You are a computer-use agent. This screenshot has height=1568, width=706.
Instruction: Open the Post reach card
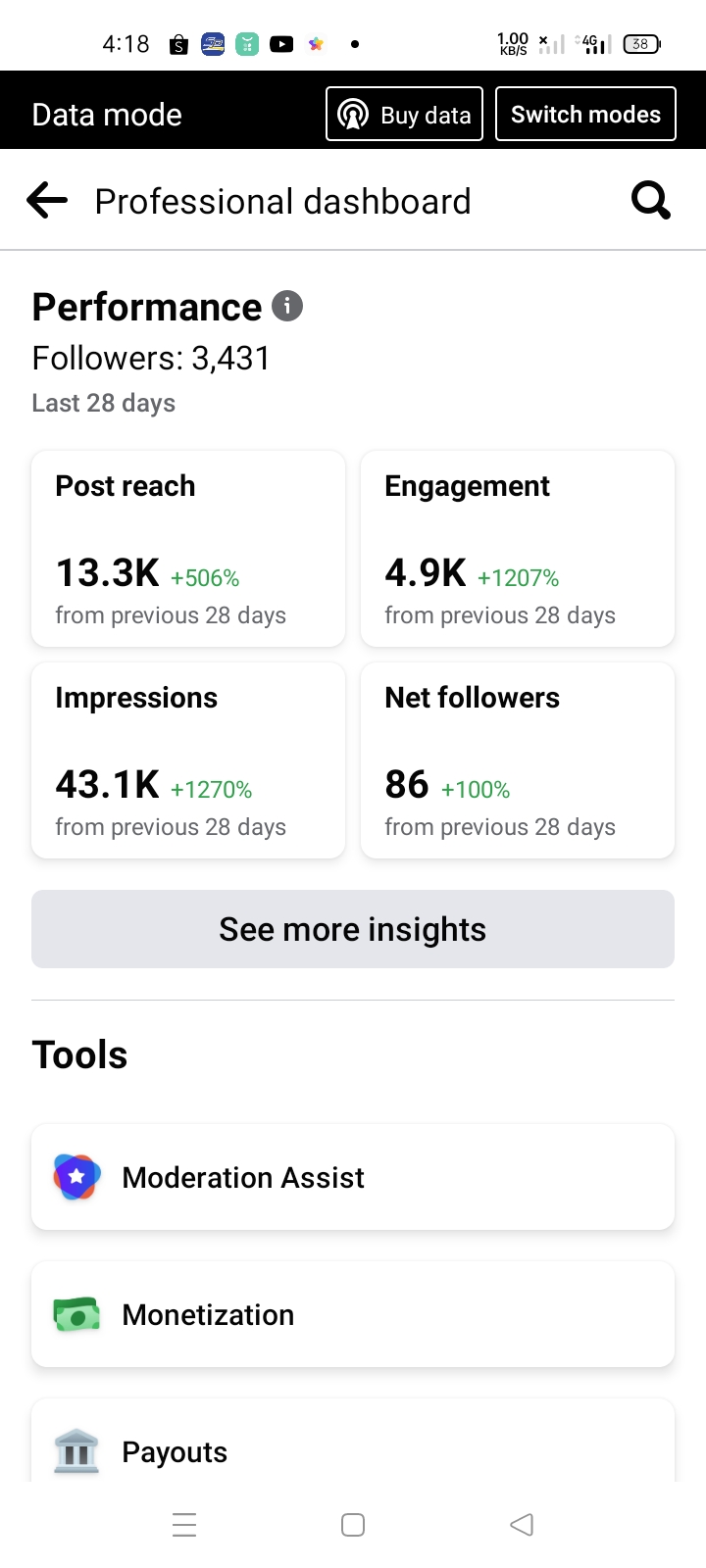[188, 549]
